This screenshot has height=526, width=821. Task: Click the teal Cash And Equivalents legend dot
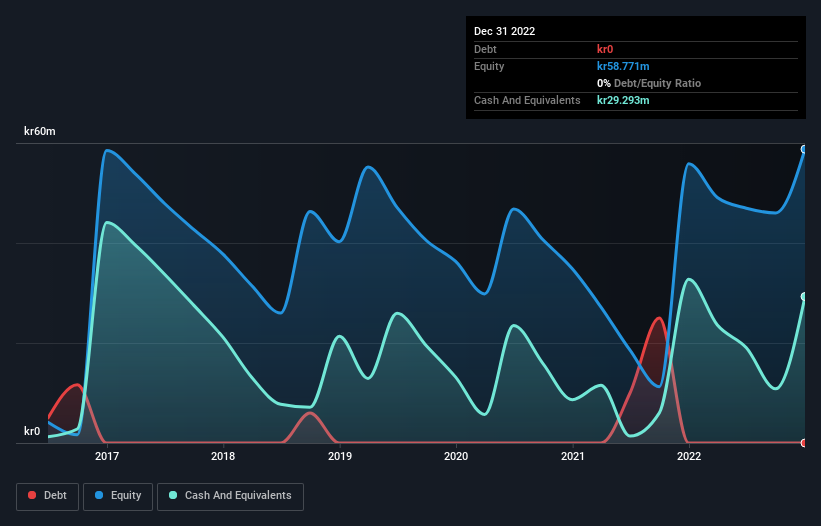click(x=173, y=495)
